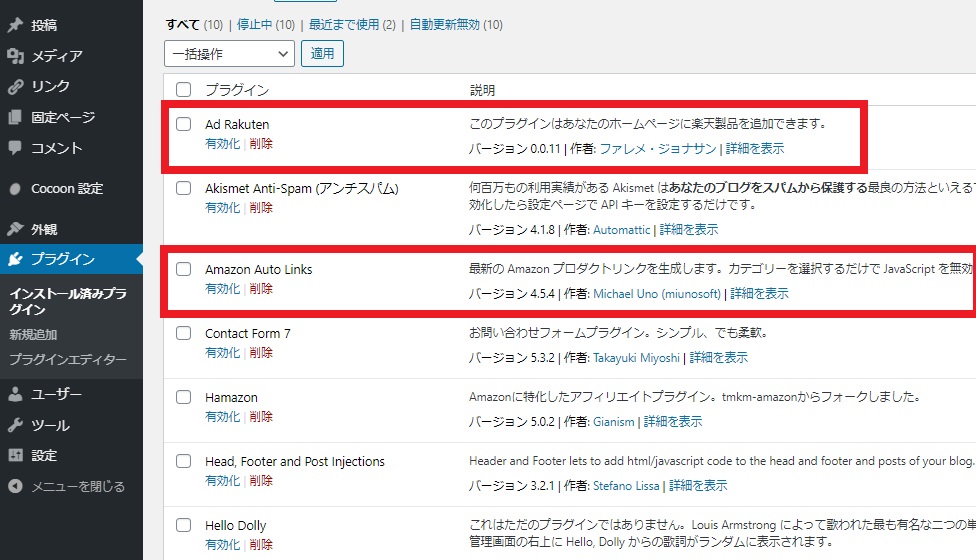The image size is (976, 560).
Task: Click the Cocoon 設定 circle icon
Action: (x=16, y=189)
